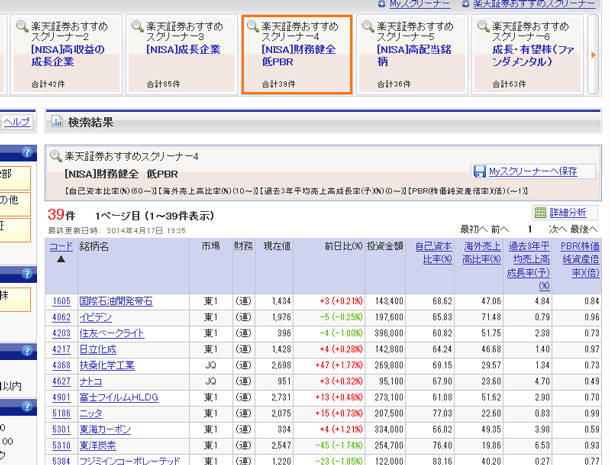Click 最終更新日時 2014年4月17日 timestamp text
The image size is (610, 465).
tap(117, 231)
